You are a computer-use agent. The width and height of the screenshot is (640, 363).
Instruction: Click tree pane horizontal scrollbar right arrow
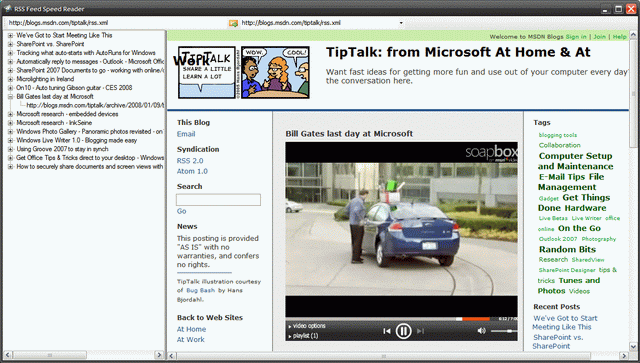159,355
